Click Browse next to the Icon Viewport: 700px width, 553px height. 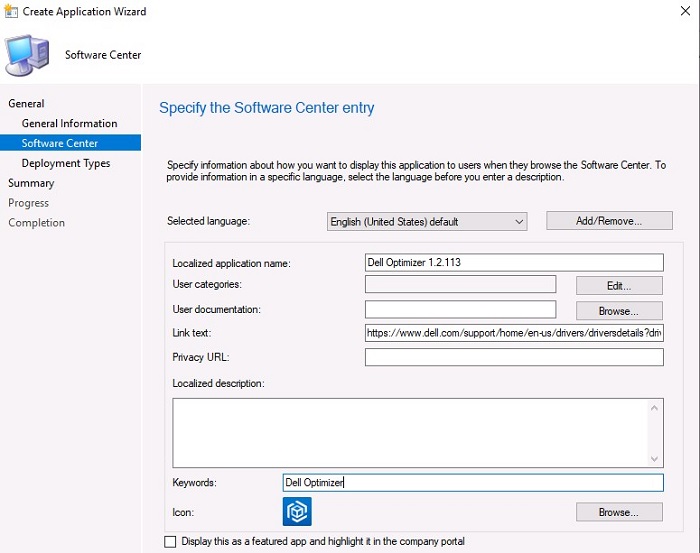(619, 512)
